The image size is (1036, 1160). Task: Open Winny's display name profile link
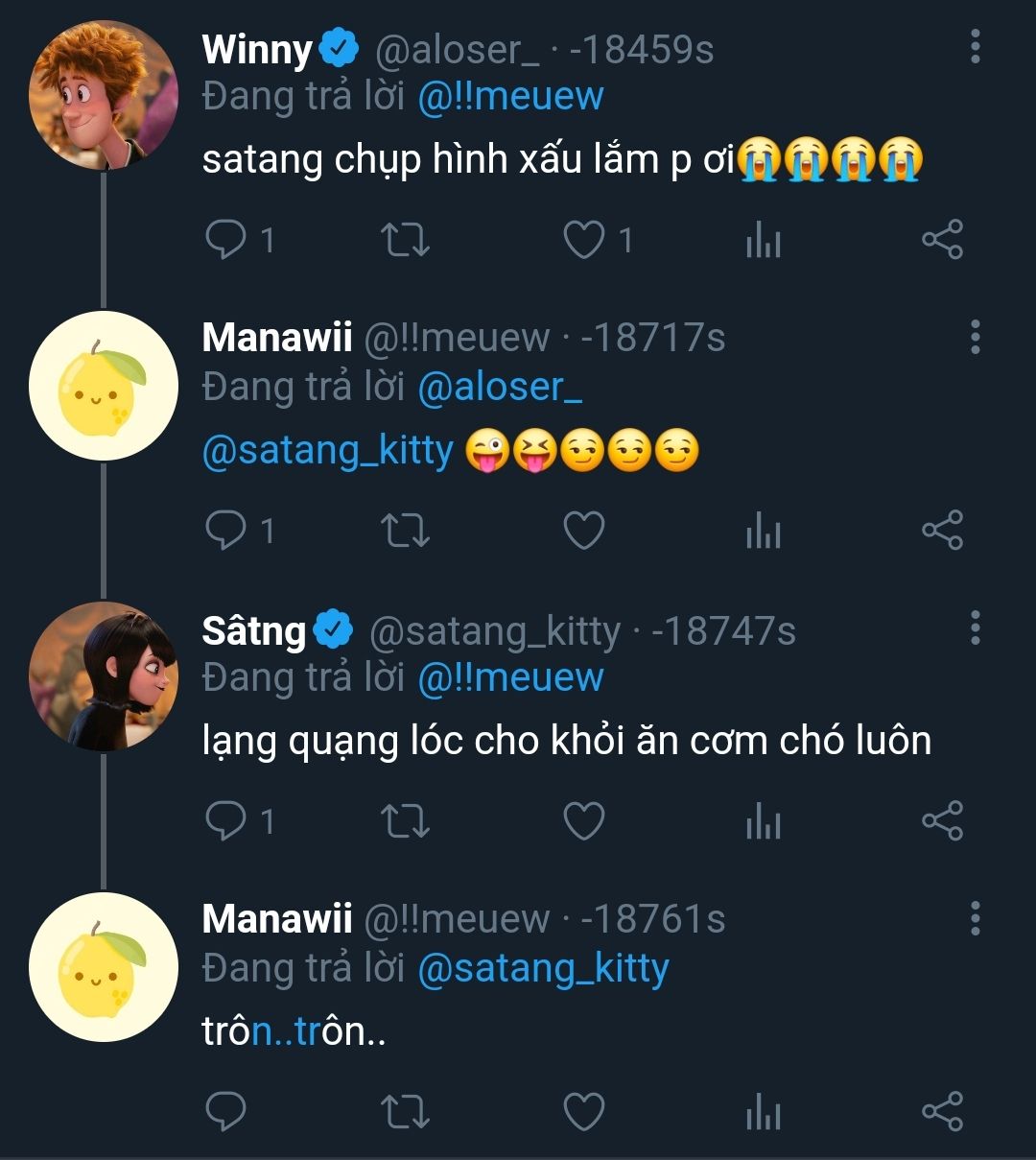pyautogui.click(x=257, y=50)
